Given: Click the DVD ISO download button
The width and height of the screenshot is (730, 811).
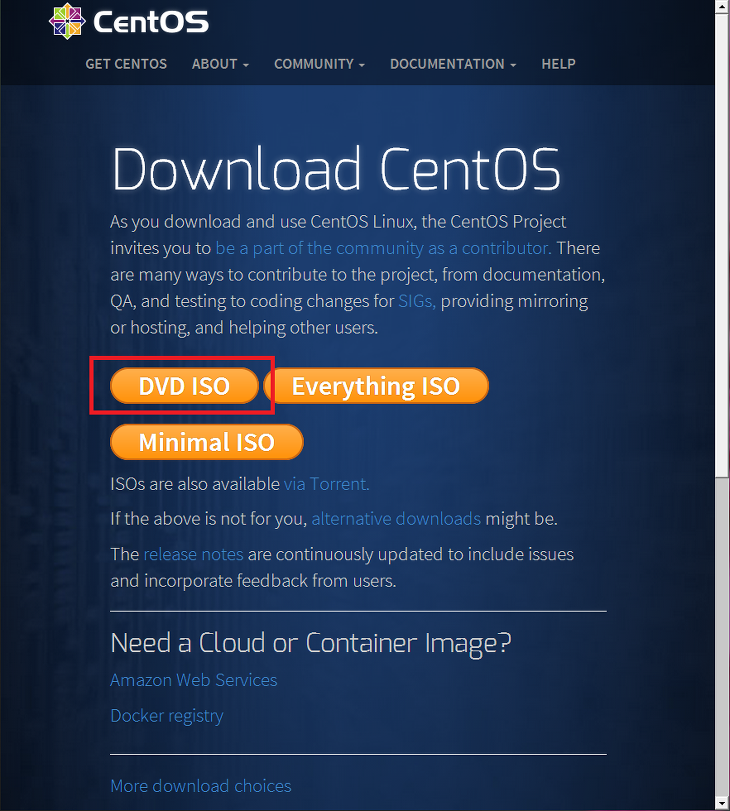Looking at the screenshot, I should 184,386.
